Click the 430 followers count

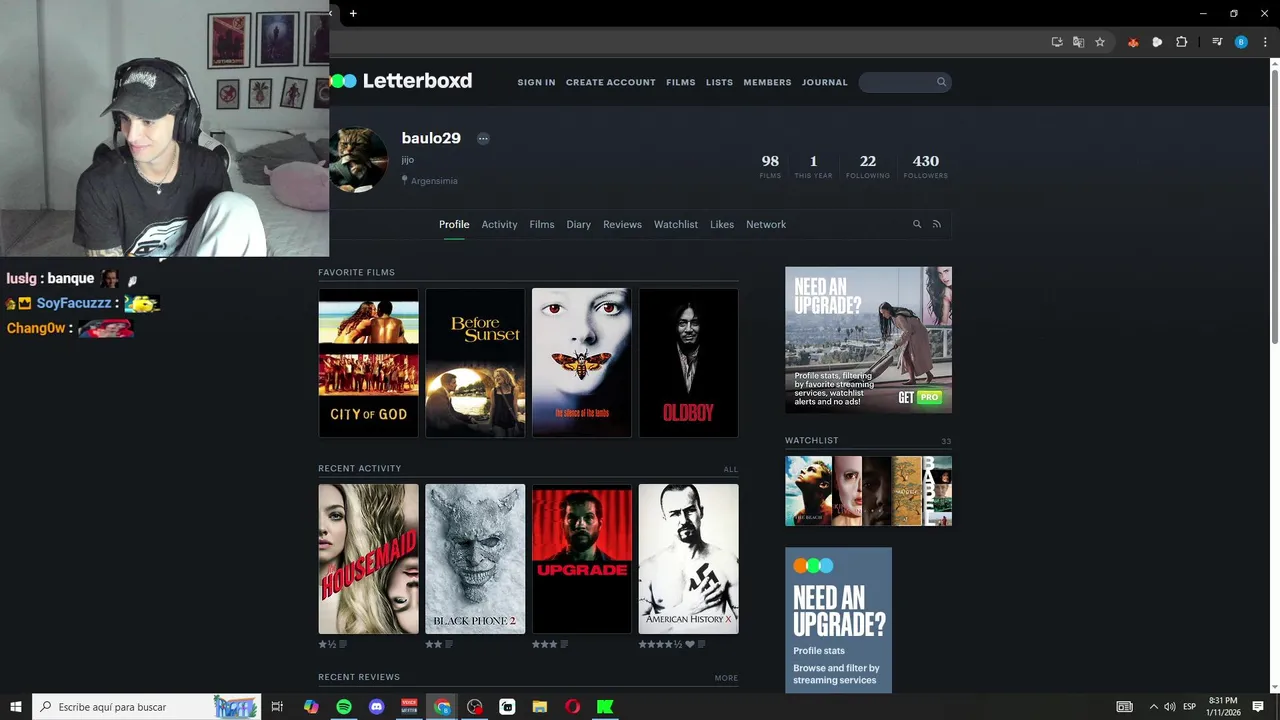(x=926, y=166)
